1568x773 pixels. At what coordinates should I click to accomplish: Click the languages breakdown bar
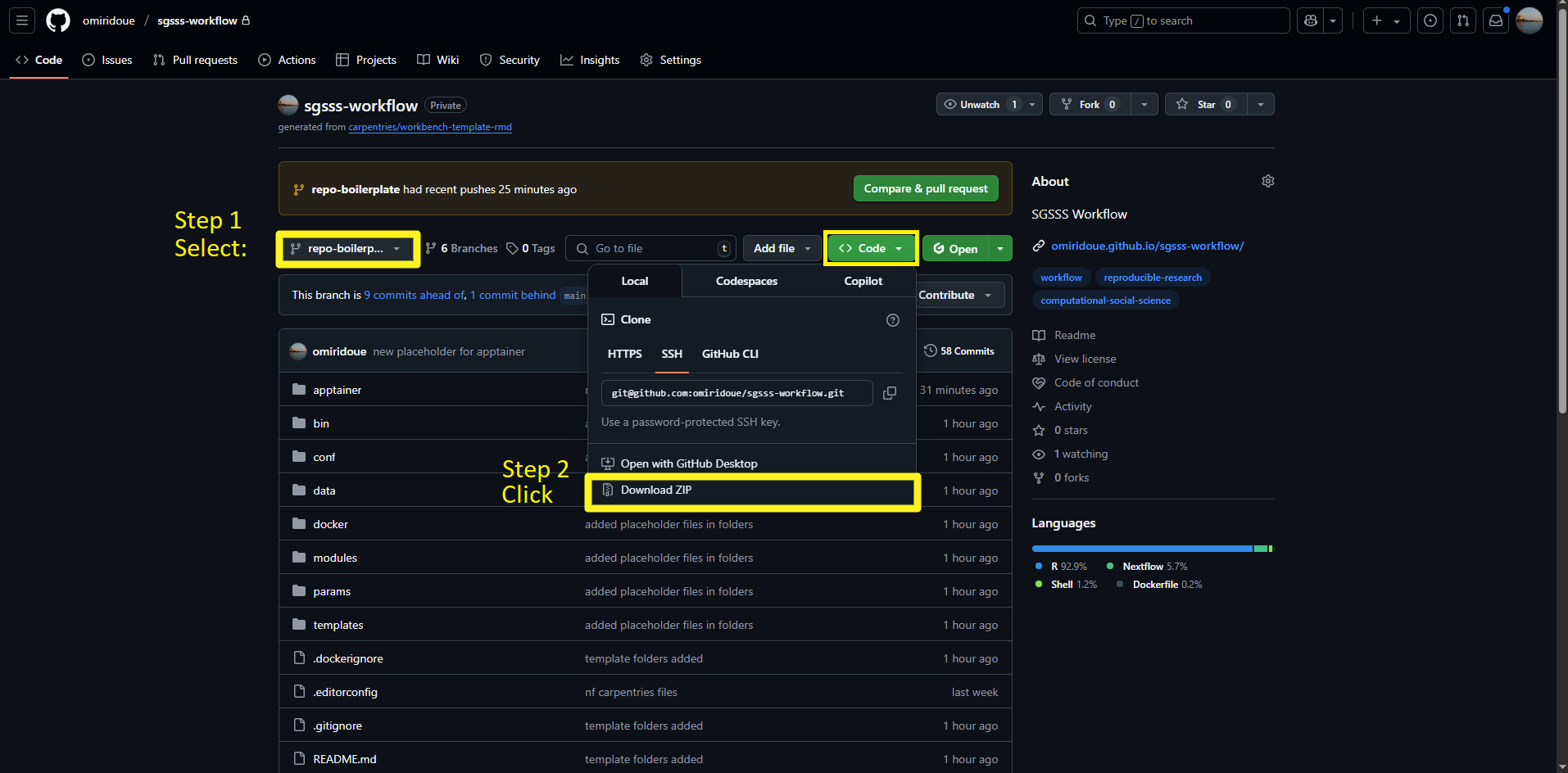point(1153,549)
